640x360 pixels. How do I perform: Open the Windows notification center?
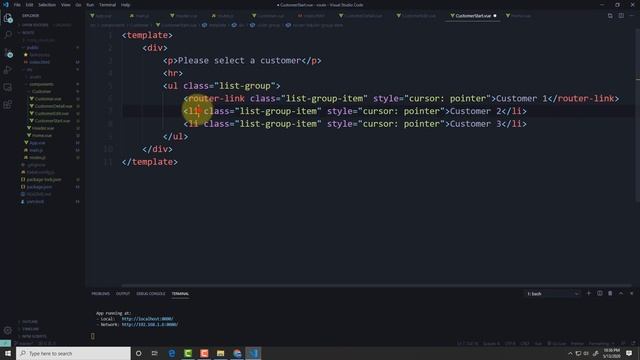(x=629, y=353)
